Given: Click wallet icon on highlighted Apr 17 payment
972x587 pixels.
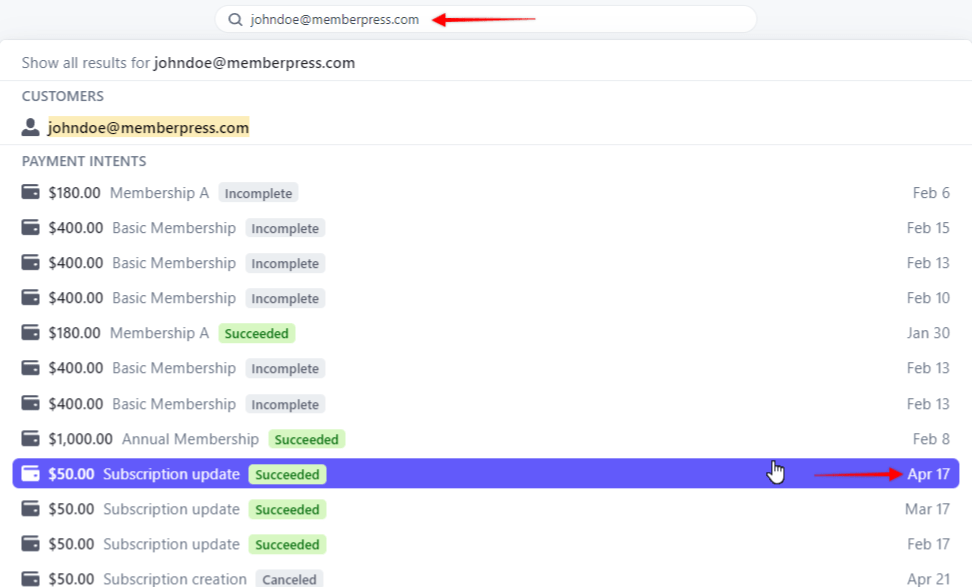Looking at the screenshot, I should [x=30, y=474].
